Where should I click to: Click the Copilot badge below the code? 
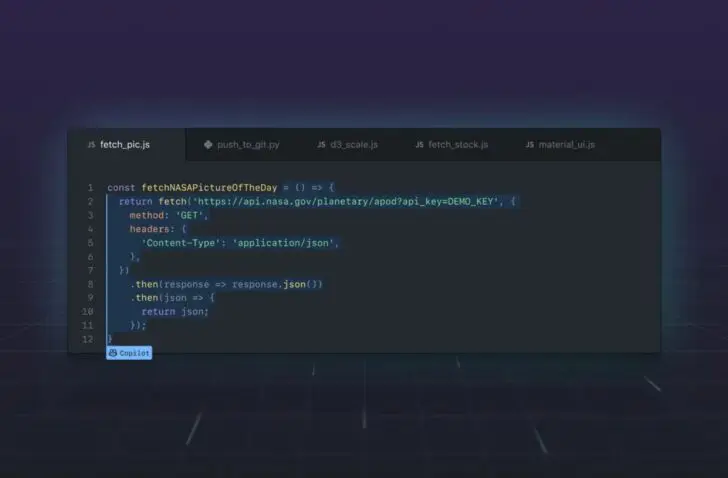click(129, 353)
